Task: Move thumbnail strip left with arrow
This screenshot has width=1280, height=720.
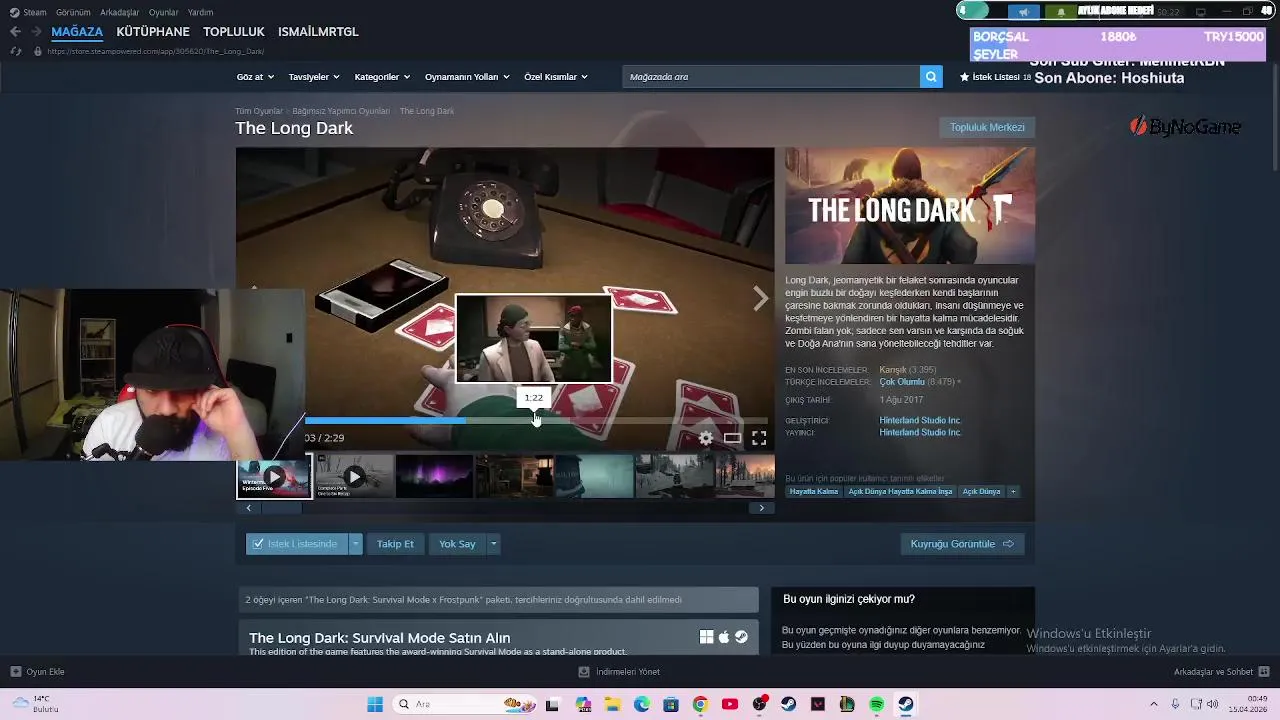Action: click(249, 508)
